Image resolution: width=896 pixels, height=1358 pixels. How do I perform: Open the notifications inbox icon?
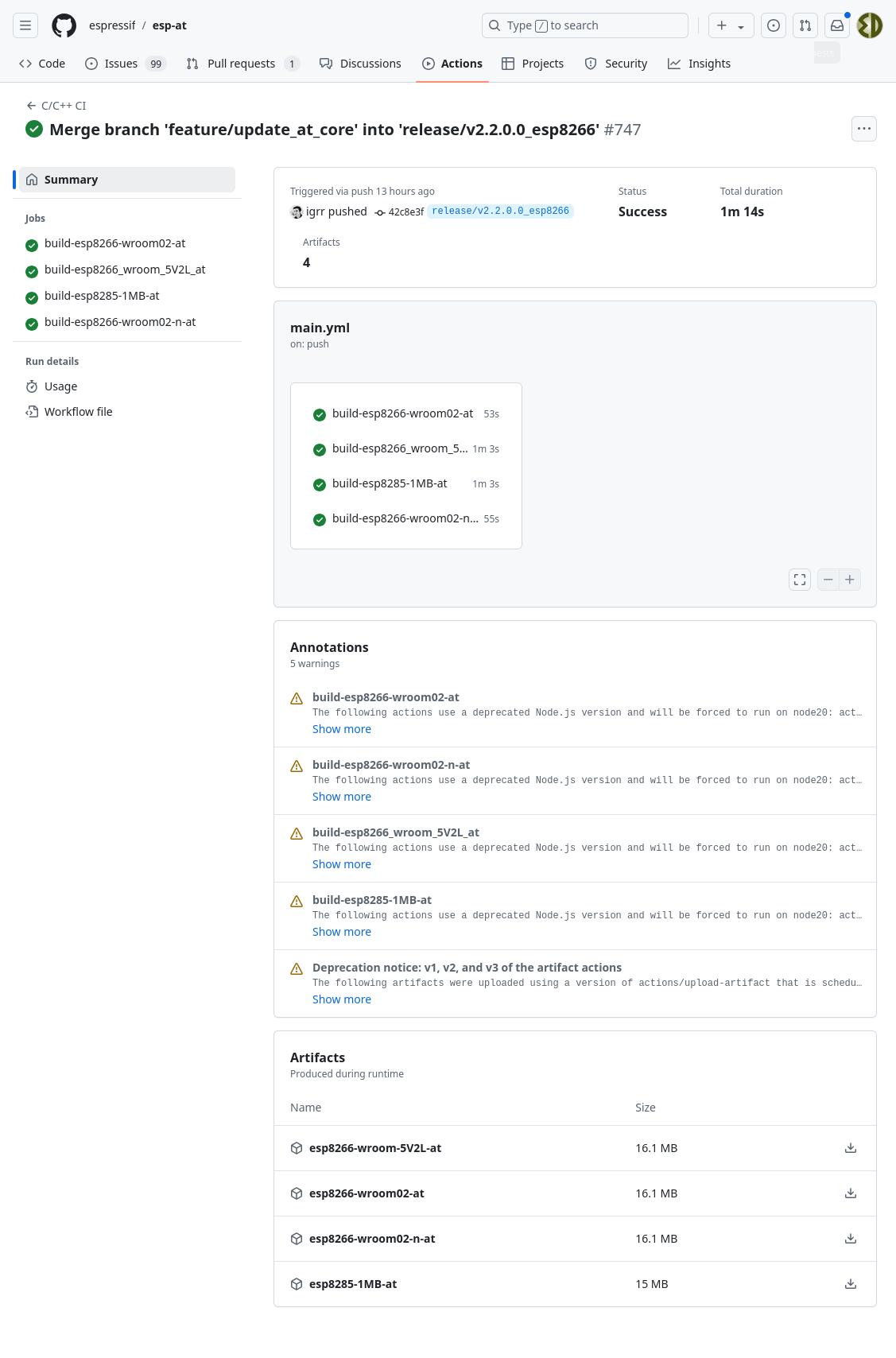[837, 25]
